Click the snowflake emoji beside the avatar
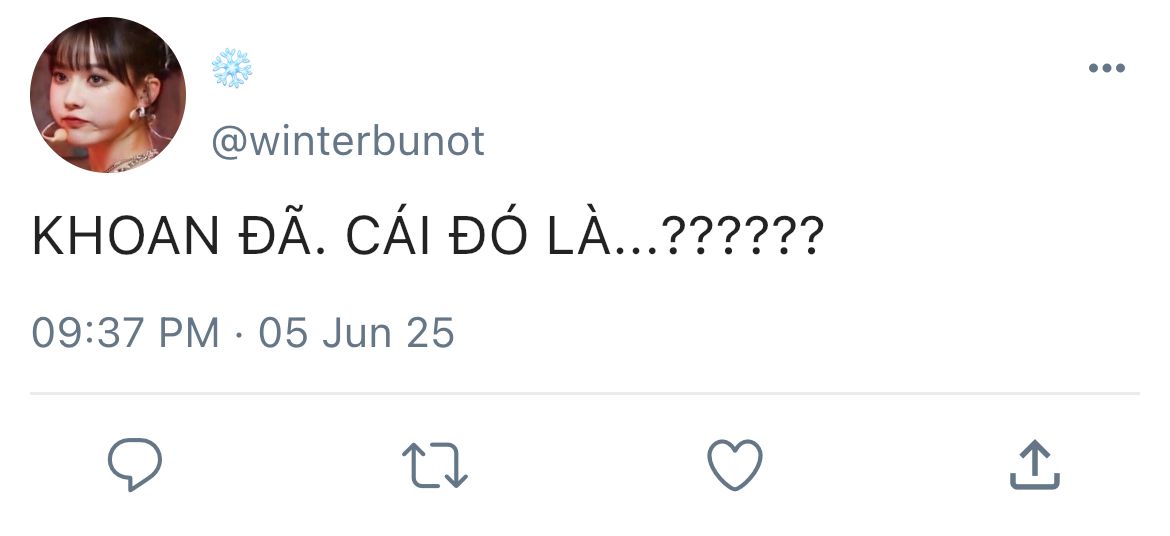The width and height of the screenshot is (1170, 536). pos(232,69)
